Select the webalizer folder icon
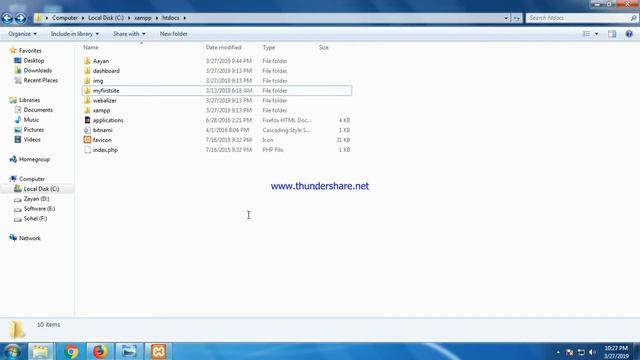 pos(87,100)
